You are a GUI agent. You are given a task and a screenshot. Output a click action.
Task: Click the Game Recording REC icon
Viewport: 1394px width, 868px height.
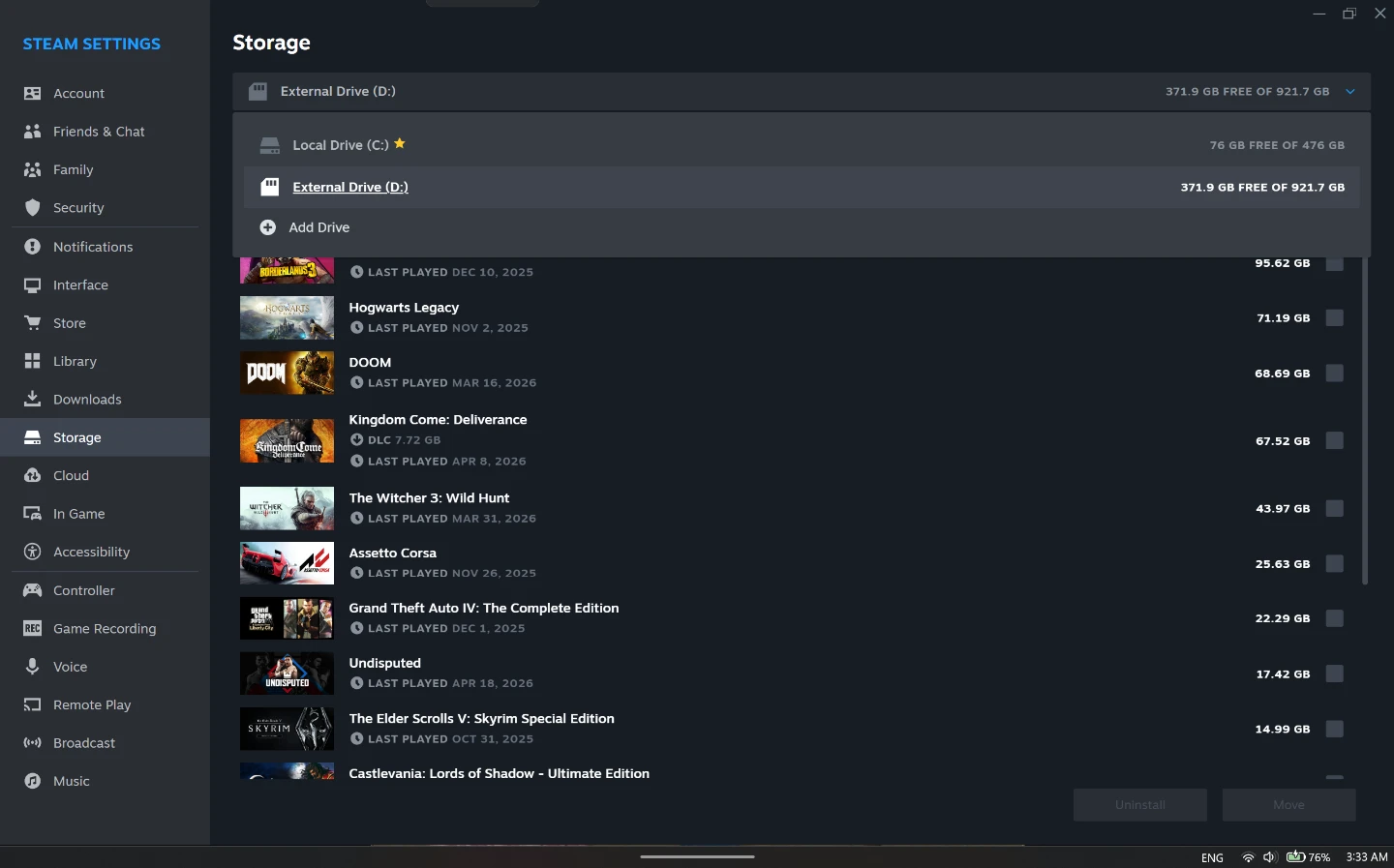click(x=32, y=629)
